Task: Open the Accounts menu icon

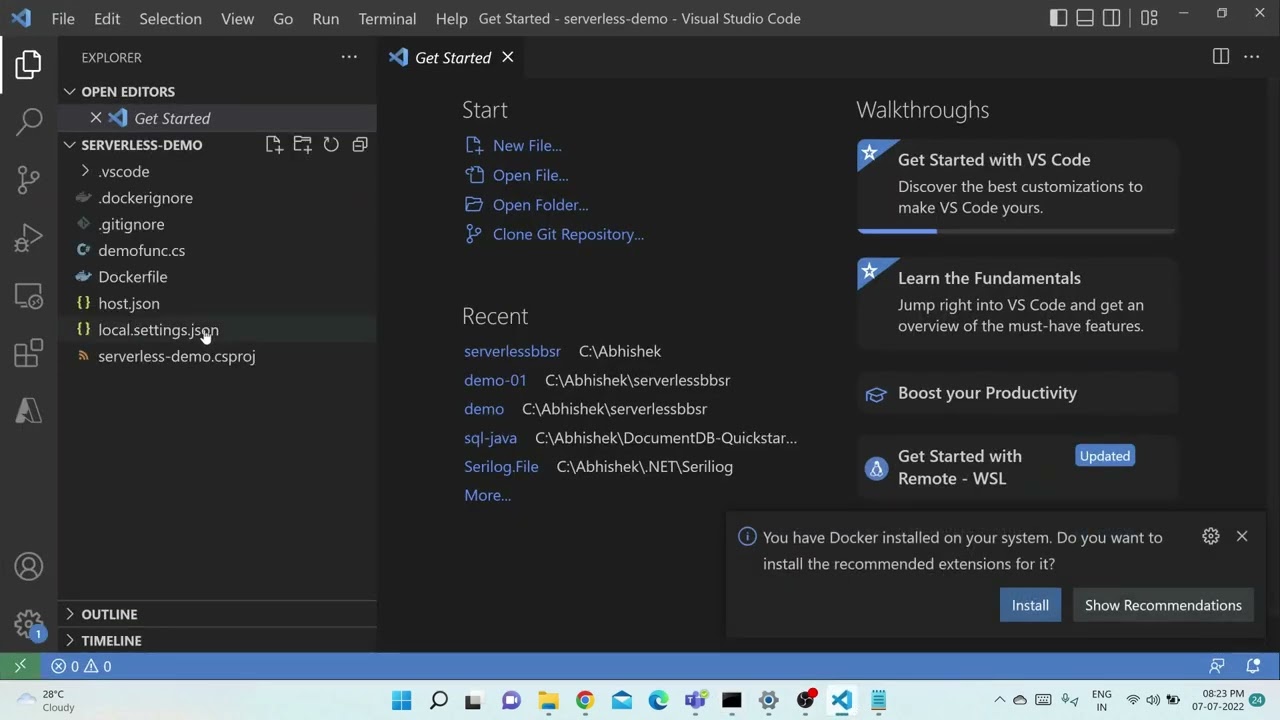Action: 29,567
